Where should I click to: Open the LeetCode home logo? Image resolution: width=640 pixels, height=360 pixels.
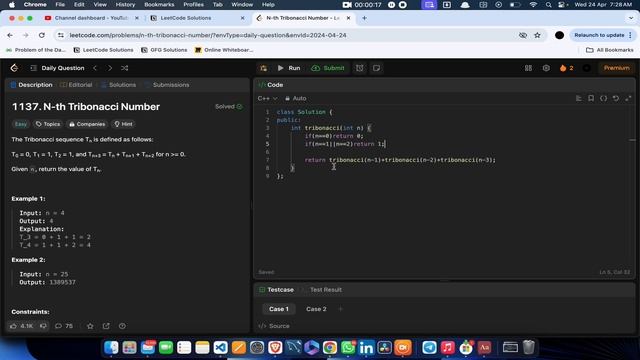pos(14,68)
